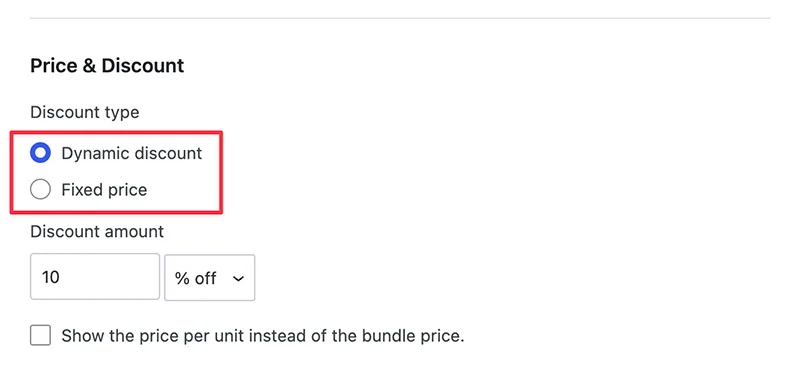The height and width of the screenshot is (369, 800).
Task: Click the empty radio circle beside Fixed price
Action: pyautogui.click(x=40, y=190)
